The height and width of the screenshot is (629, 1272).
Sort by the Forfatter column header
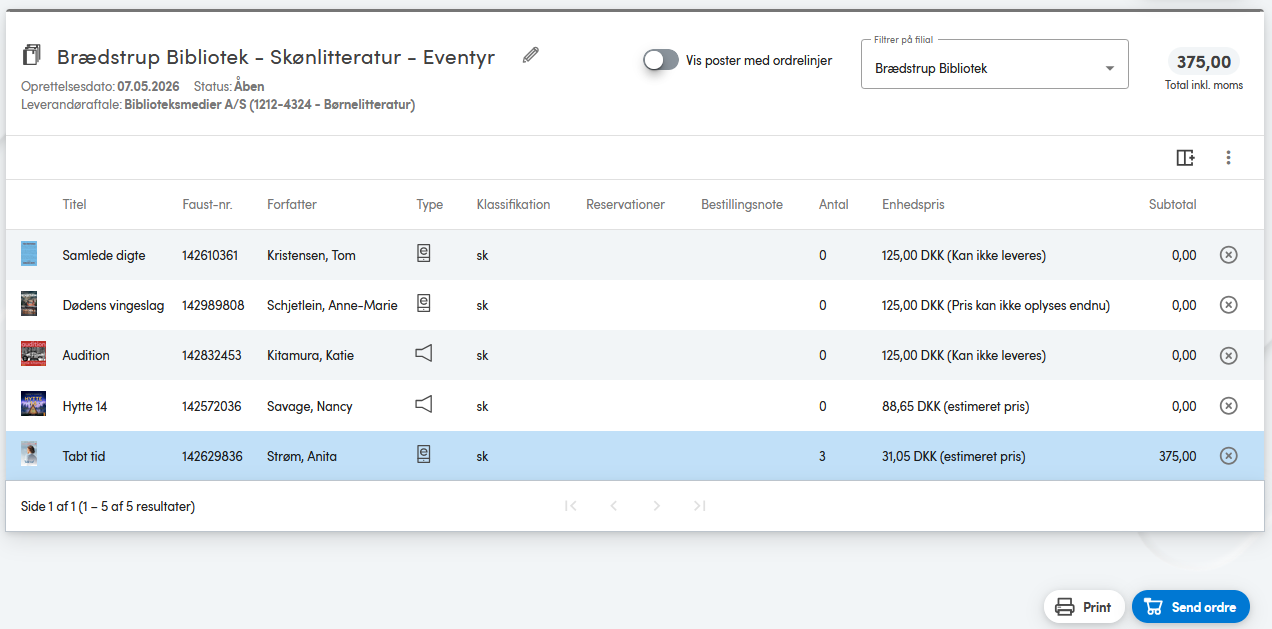(x=292, y=204)
